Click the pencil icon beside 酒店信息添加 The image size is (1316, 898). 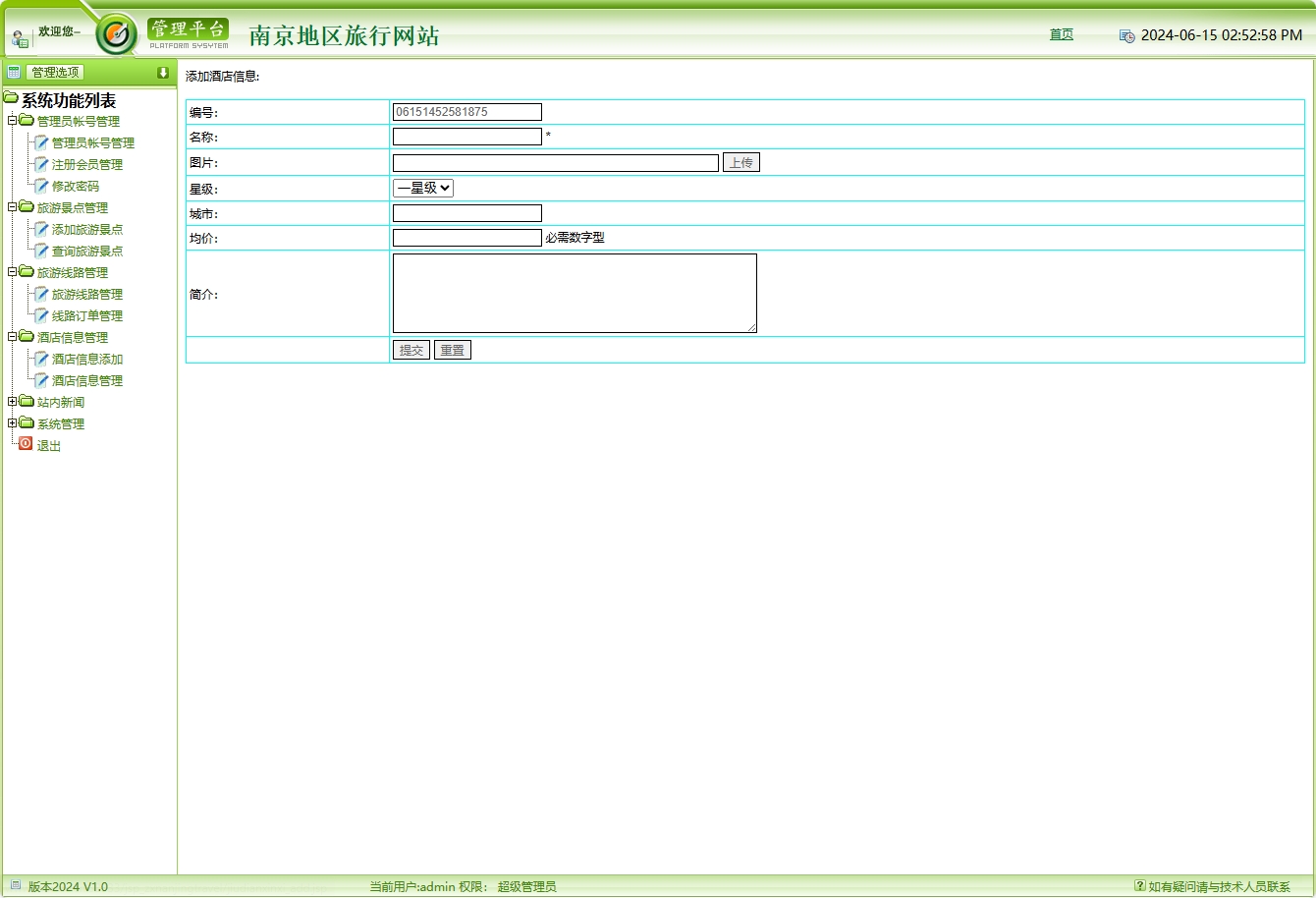tap(41, 359)
